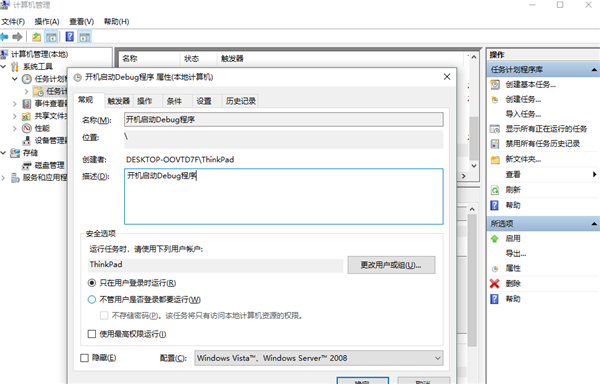Click the green arrow 启用 icon
The height and width of the screenshot is (384, 600).
coord(494,239)
